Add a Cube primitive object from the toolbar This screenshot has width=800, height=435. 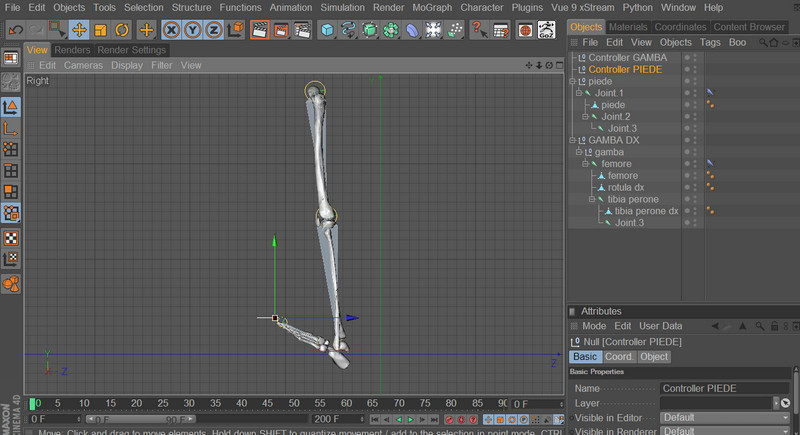327,30
